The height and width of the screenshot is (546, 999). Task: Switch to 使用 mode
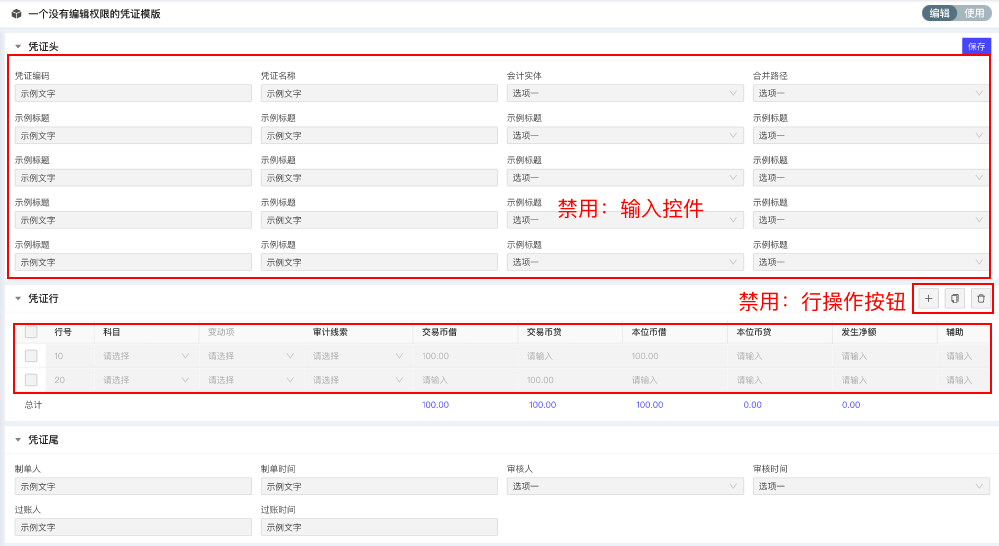[974, 13]
